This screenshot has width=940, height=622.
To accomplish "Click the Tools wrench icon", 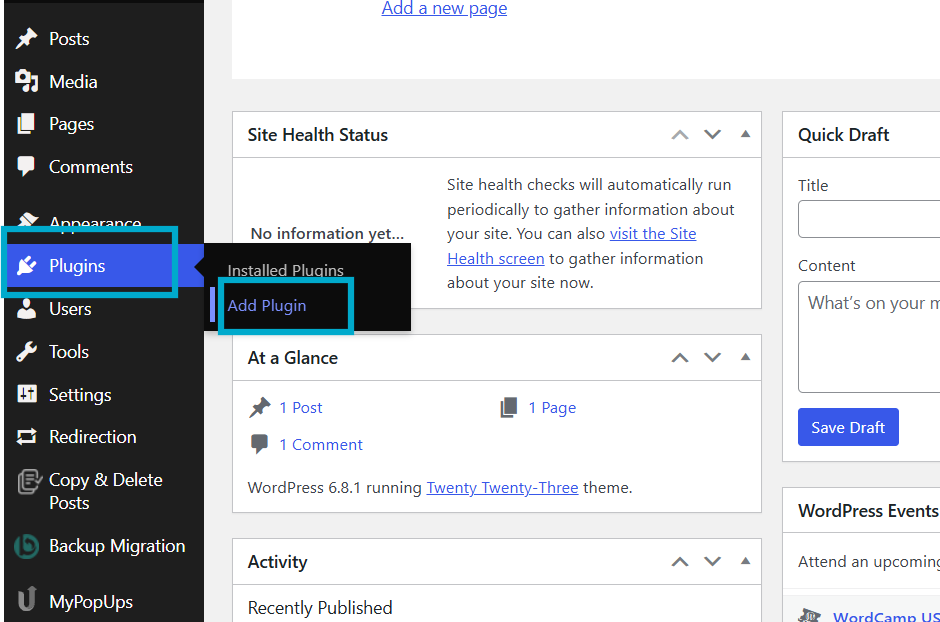I will tap(27, 352).
